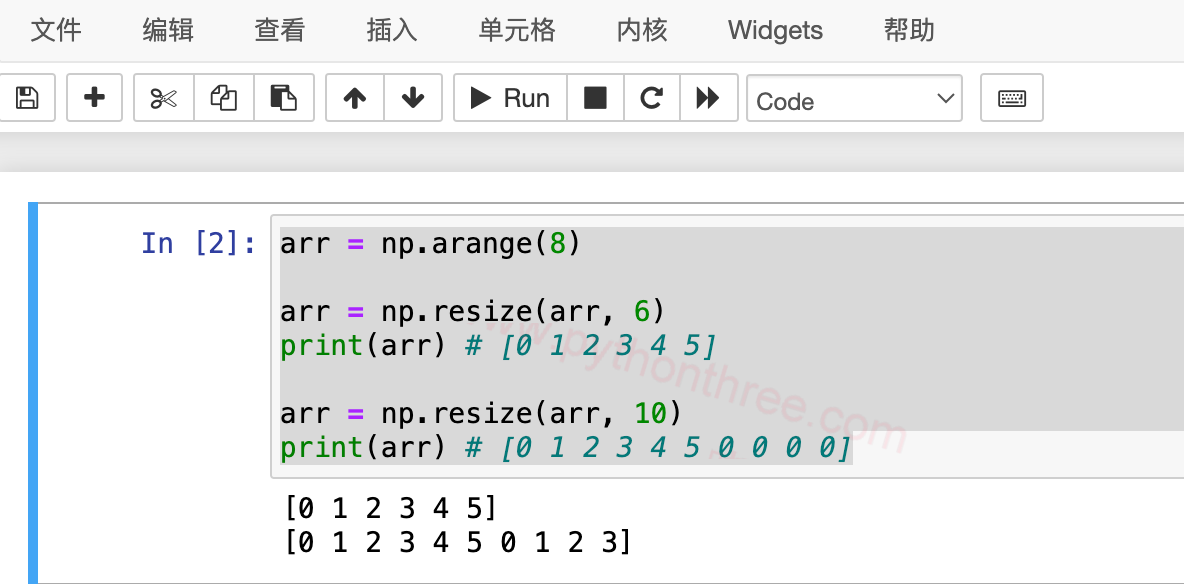Open the 插入 menu

click(391, 31)
